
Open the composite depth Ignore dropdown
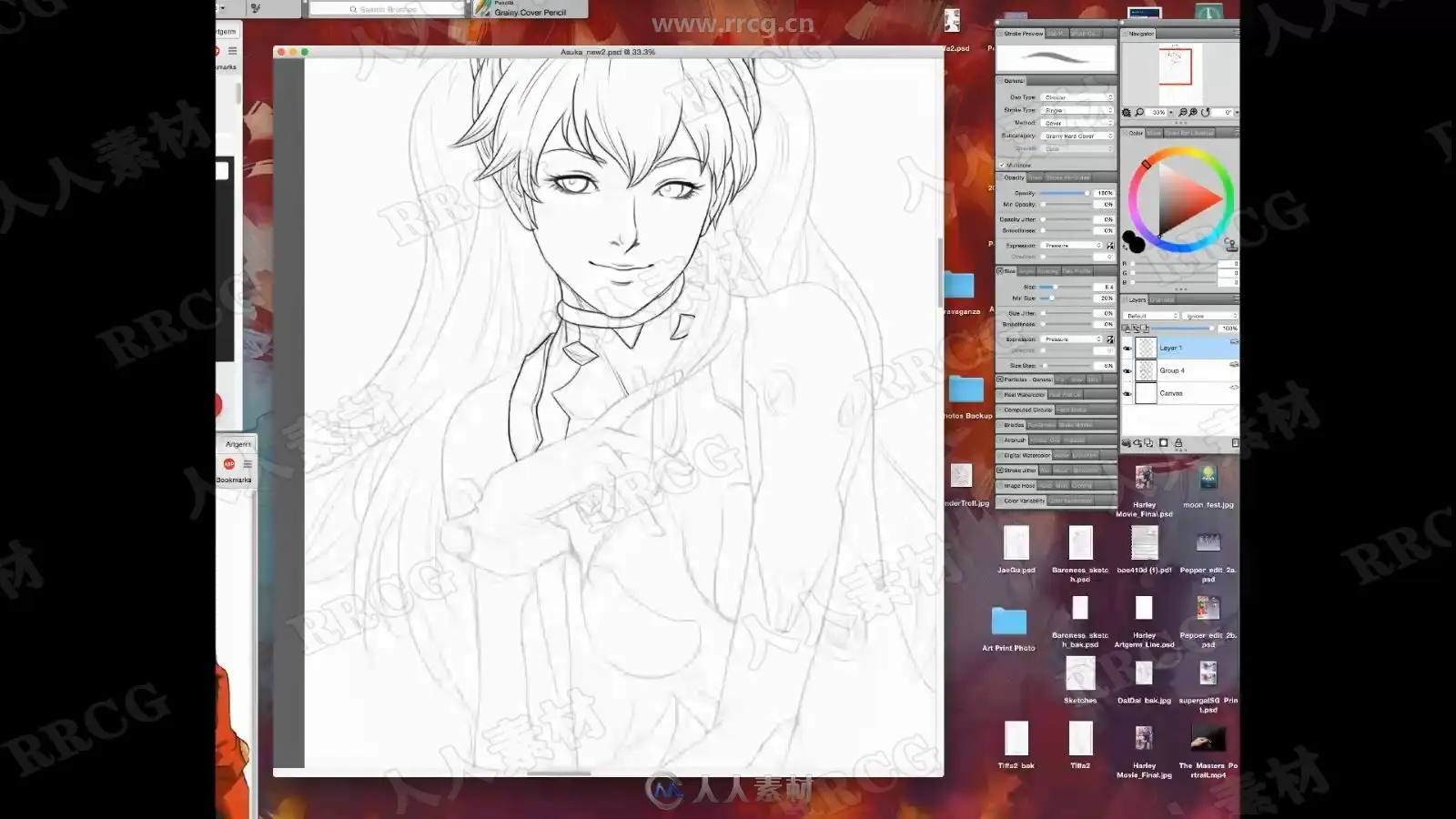click(1208, 316)
